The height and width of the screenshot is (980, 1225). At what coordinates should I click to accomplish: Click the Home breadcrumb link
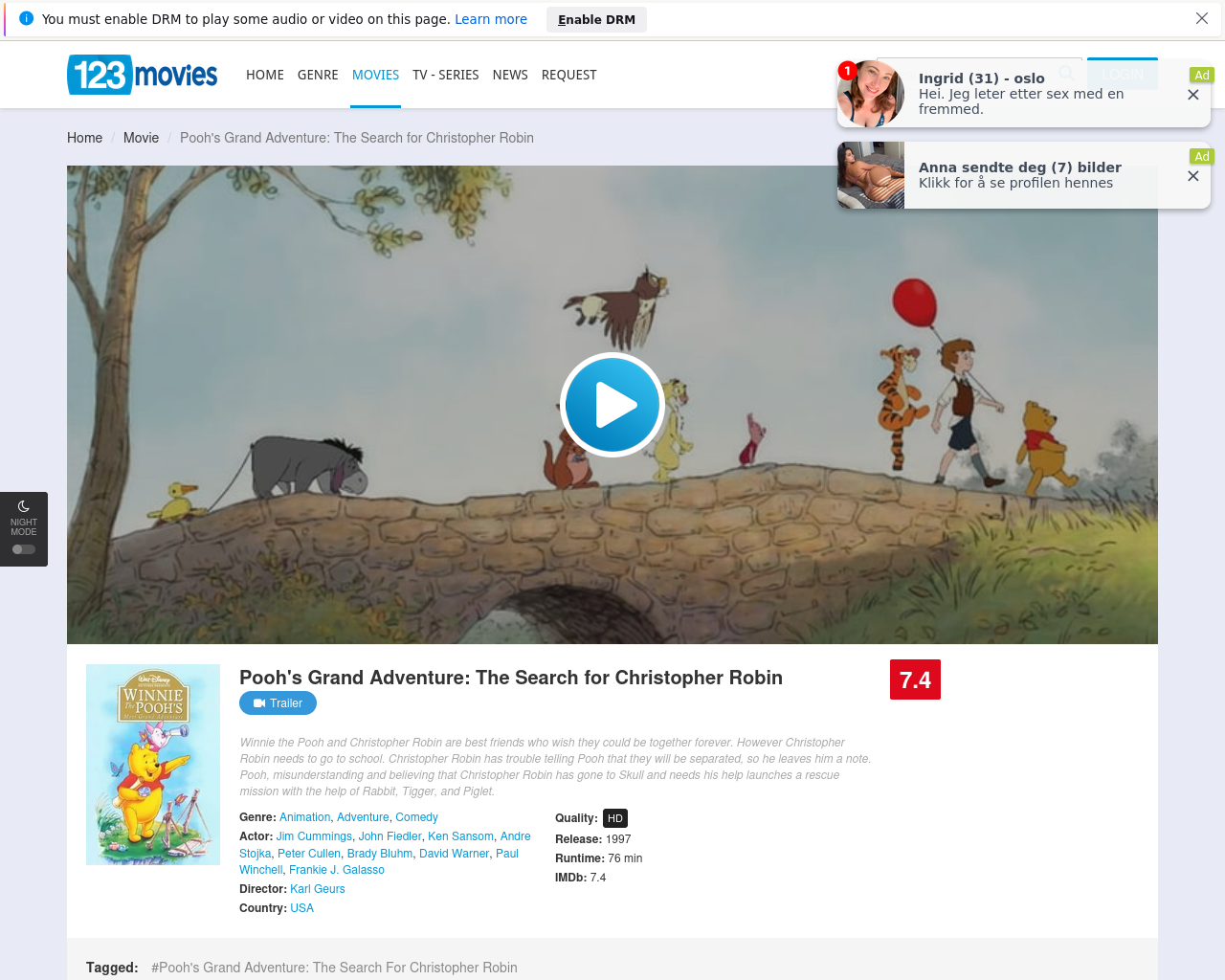click(x=84, y=138)
